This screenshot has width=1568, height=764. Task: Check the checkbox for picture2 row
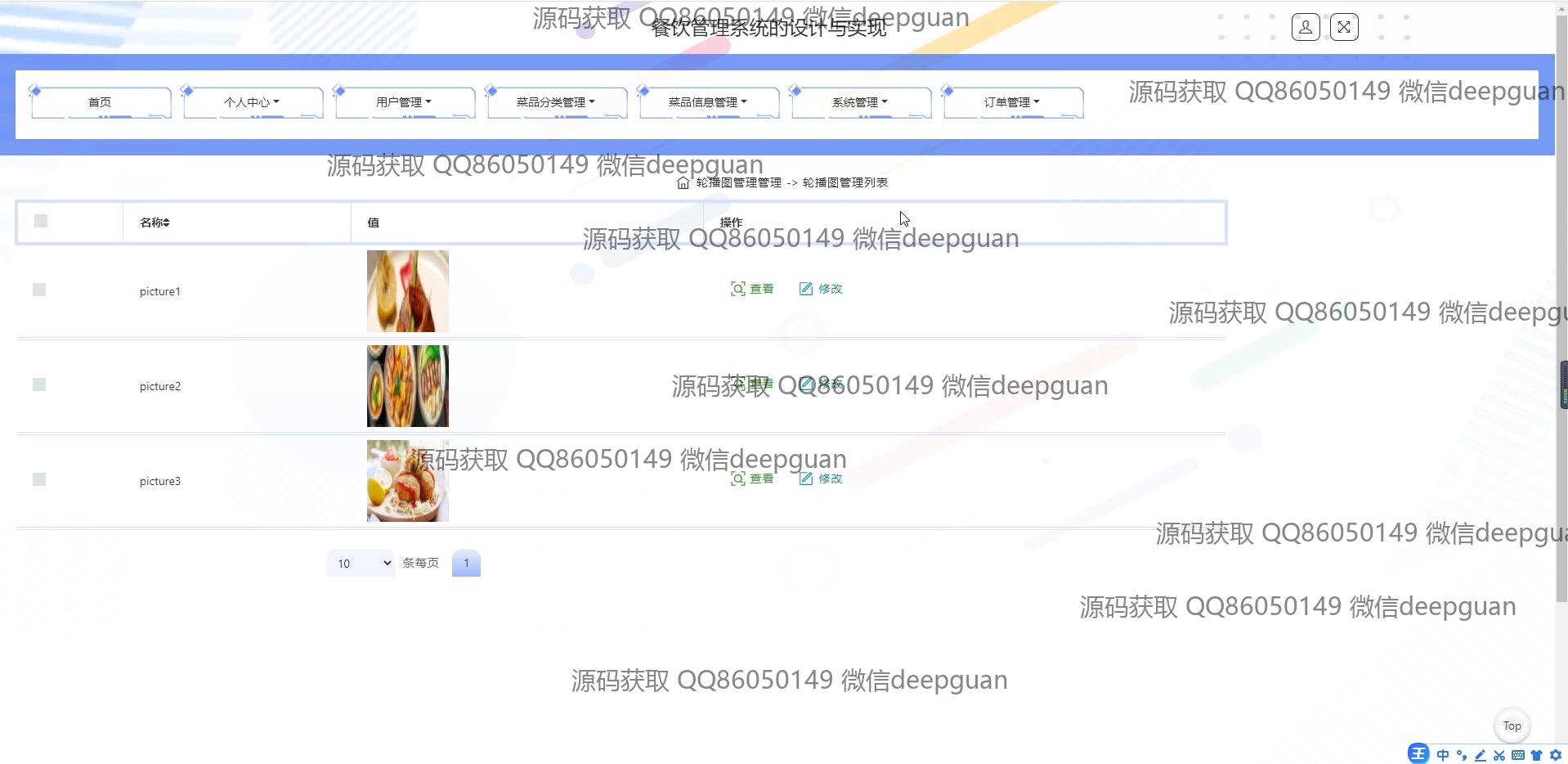39,384
